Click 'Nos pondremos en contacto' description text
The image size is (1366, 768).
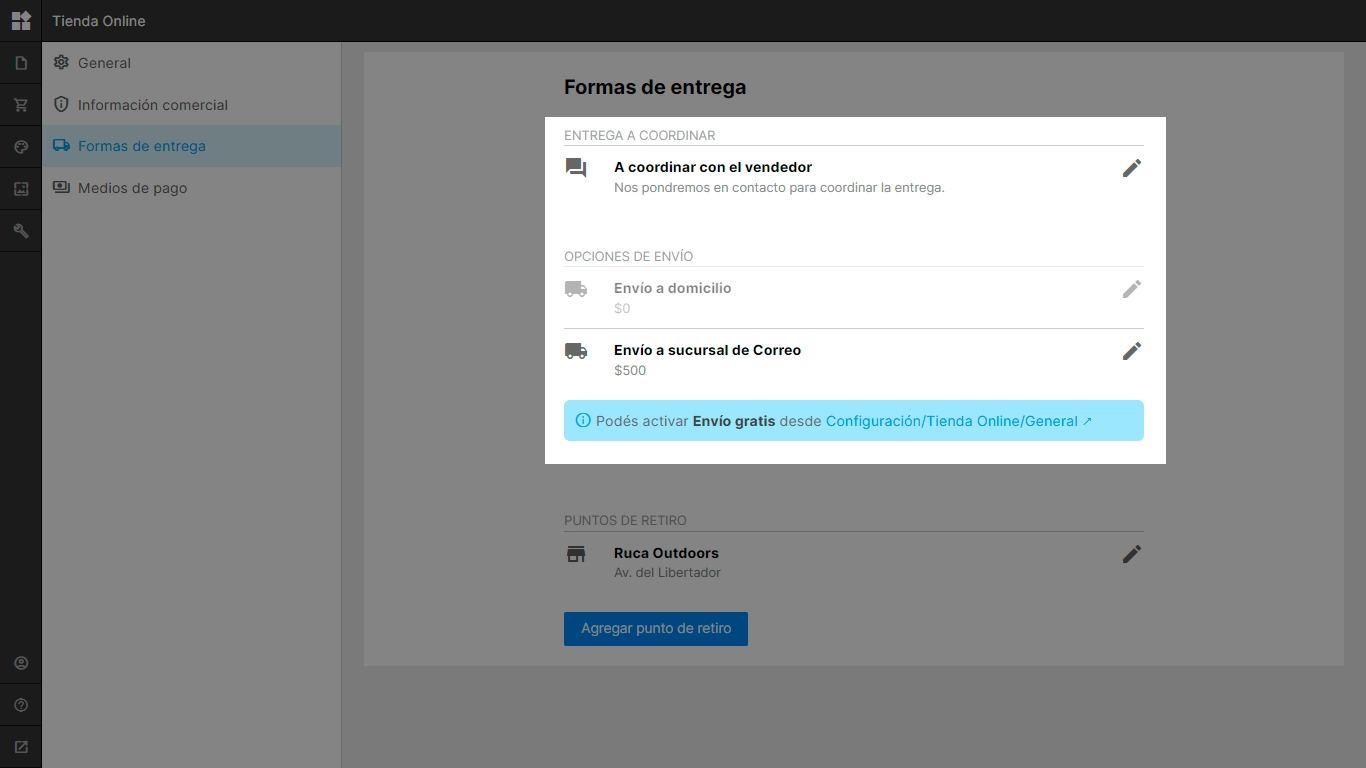[x=779, y=187]
